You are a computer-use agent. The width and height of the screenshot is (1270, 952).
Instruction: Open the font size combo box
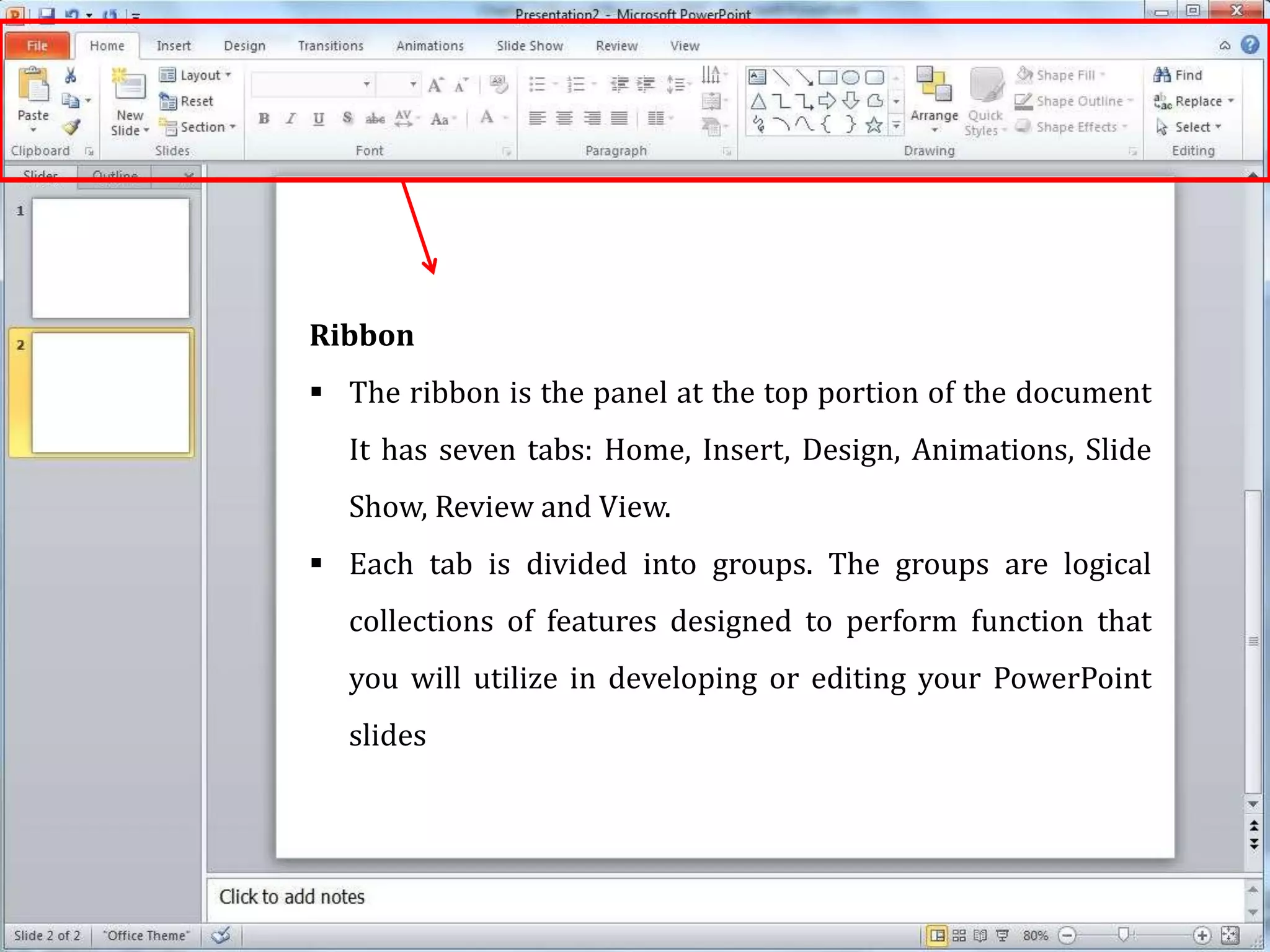point(398,84)
